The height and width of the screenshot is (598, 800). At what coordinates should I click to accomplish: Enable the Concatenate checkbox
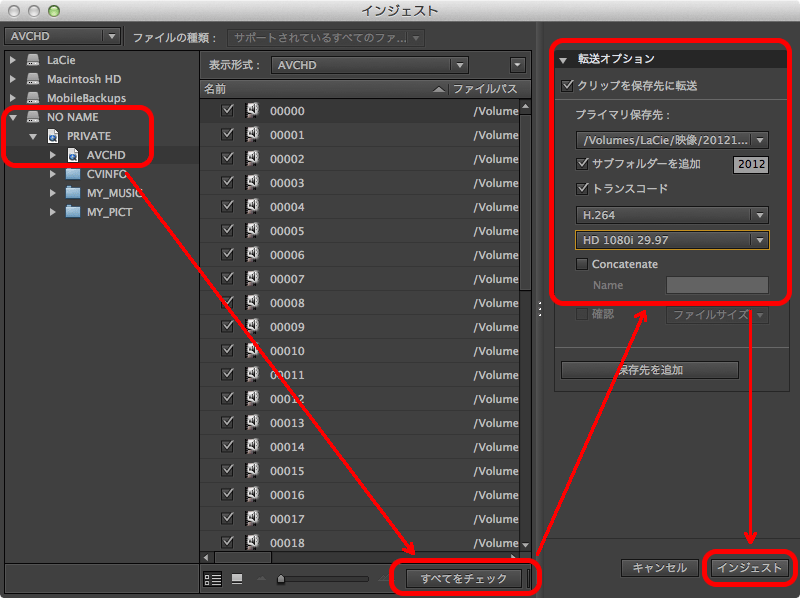pyautogui.click(x=583, y=264)
